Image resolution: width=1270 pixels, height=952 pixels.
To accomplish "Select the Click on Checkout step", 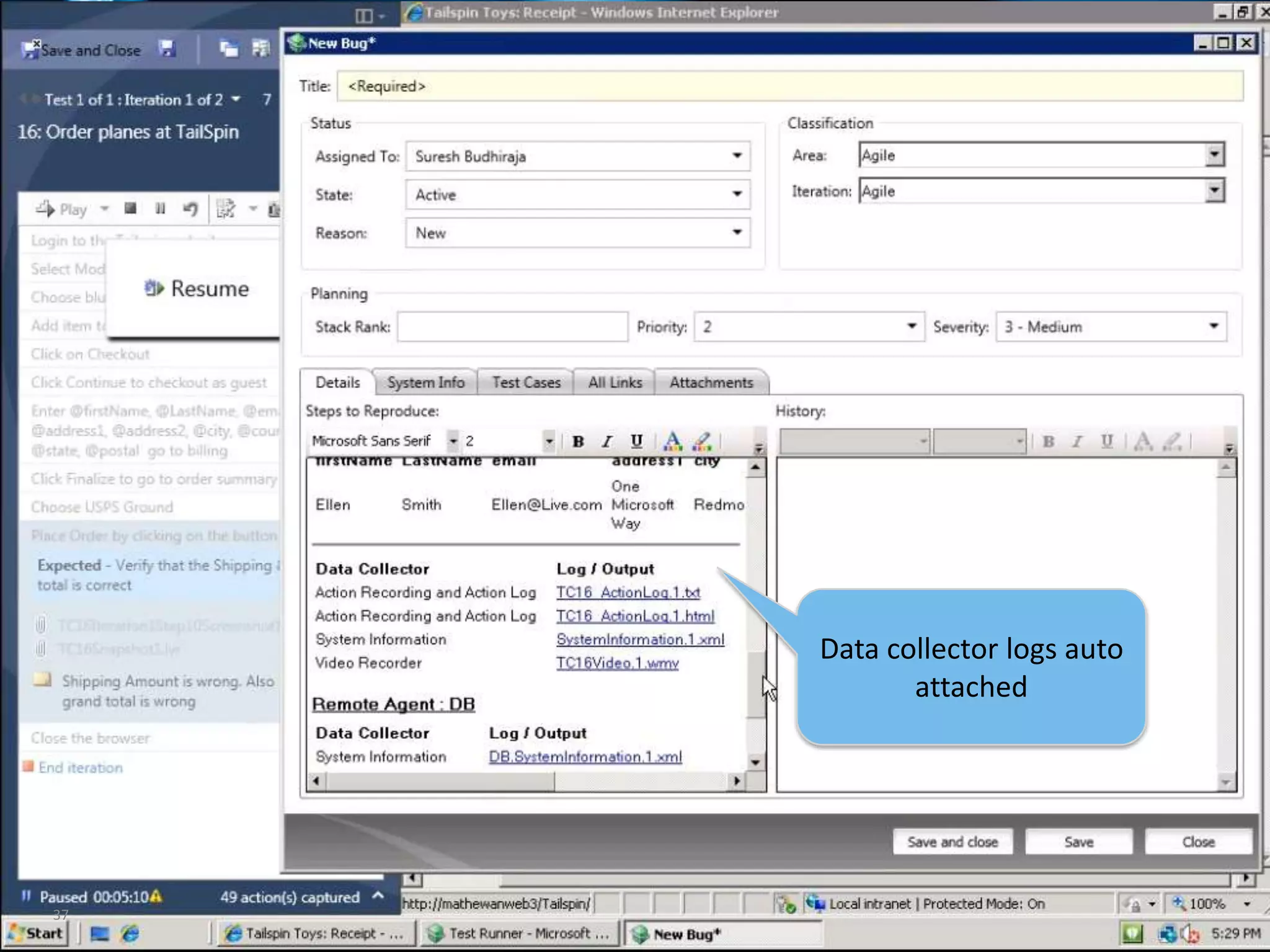I will 91,354.
